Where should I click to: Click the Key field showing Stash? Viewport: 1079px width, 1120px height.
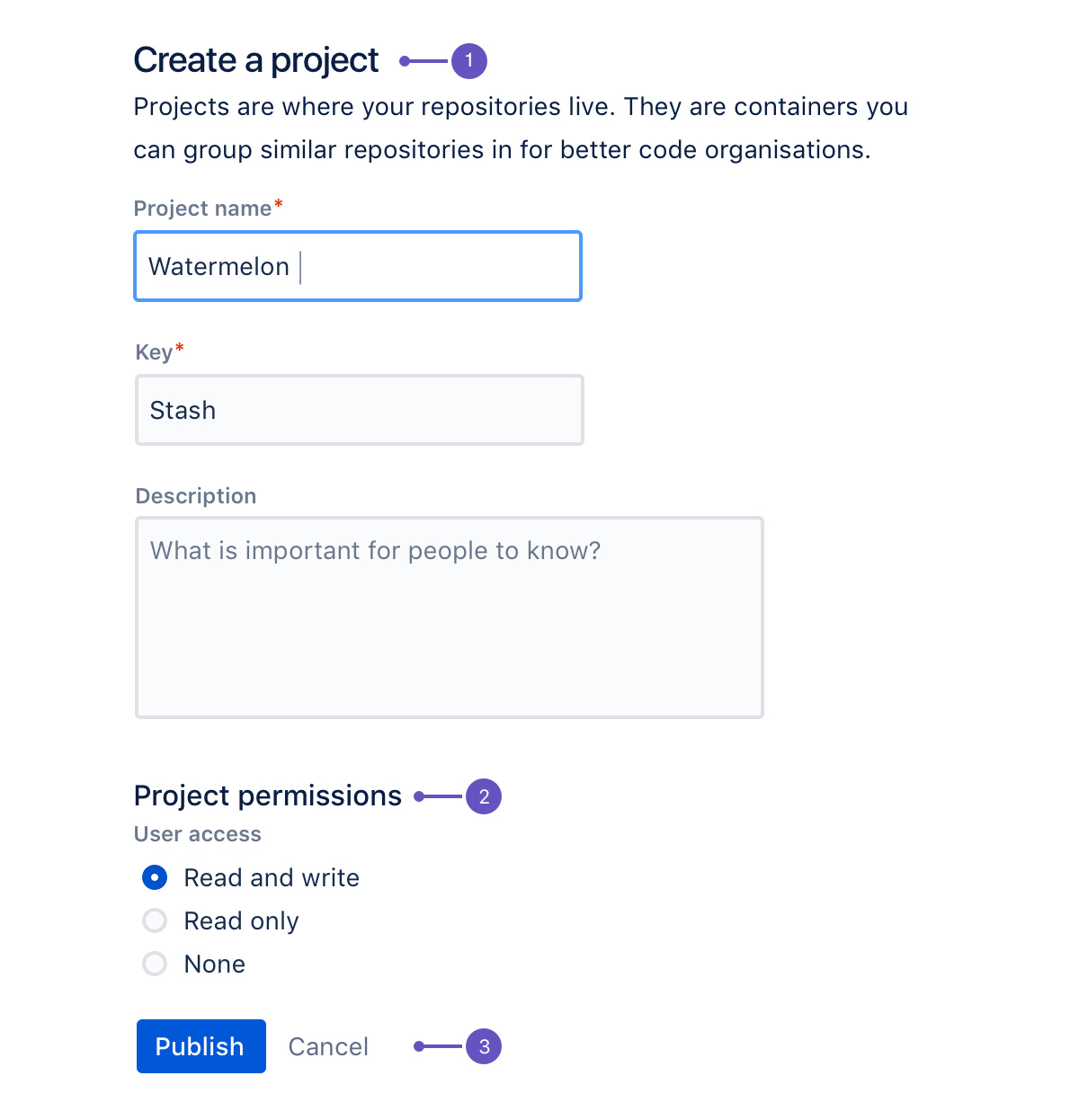(x=360, y=410)
